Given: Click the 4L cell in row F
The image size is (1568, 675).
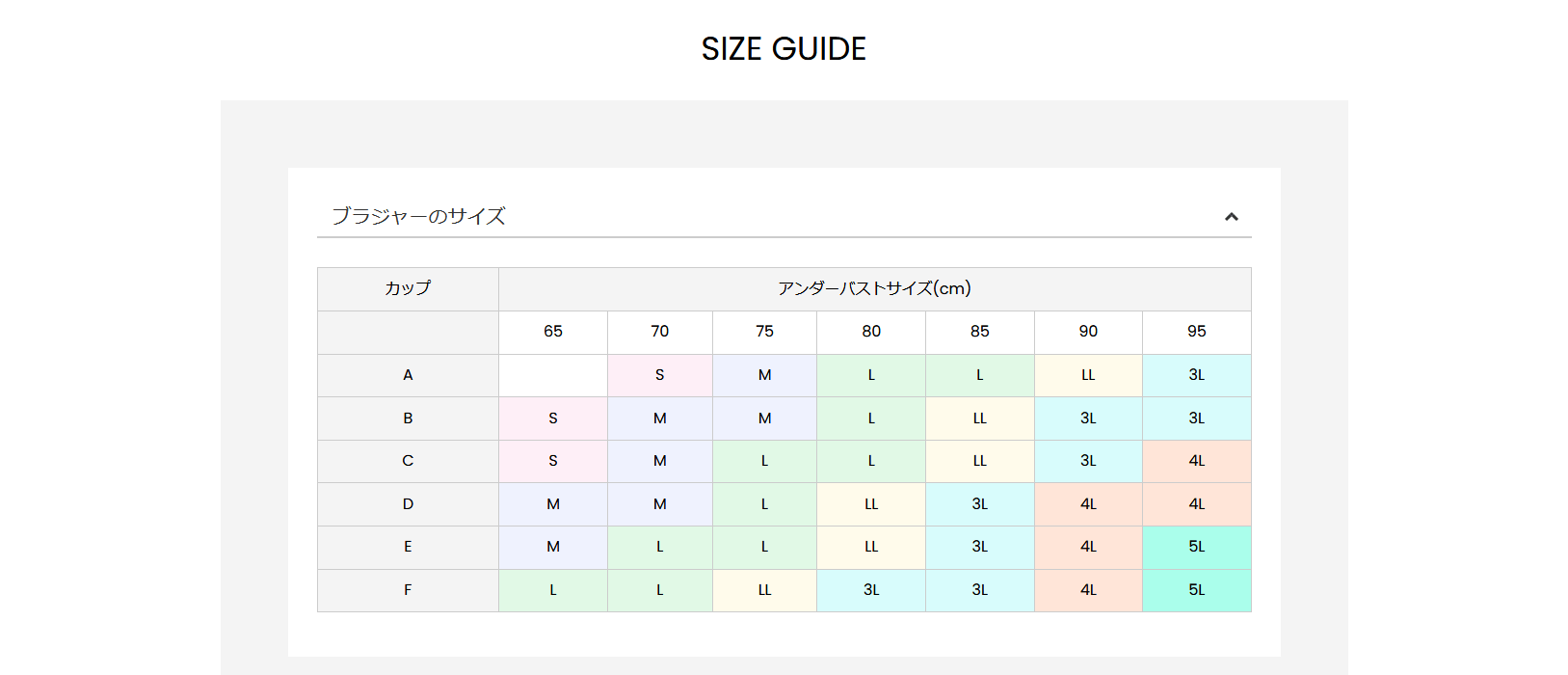Looking at the screenshot, I should tap(1088, 590).
